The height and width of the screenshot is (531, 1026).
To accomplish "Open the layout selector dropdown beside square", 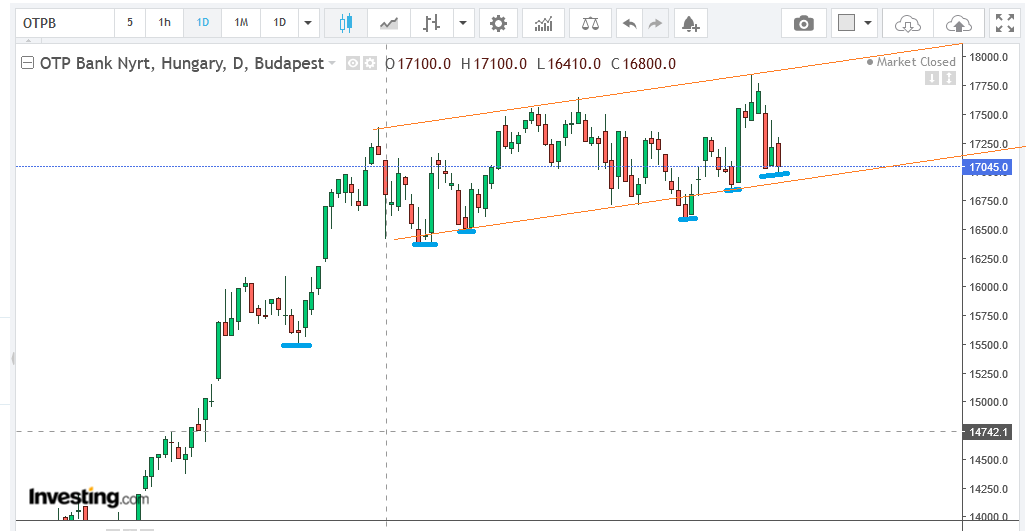I will [867, 23].
